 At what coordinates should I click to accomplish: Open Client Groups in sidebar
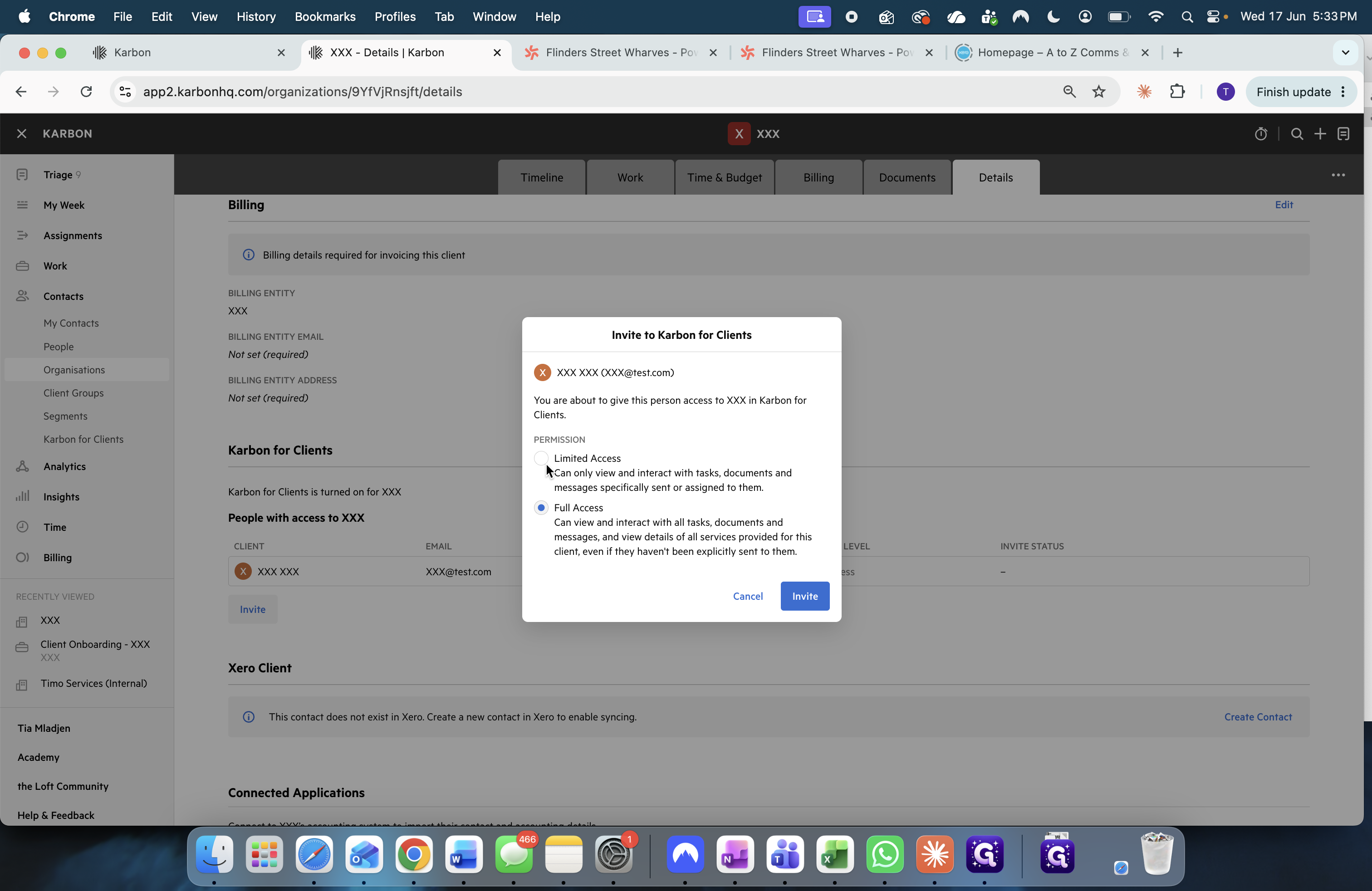point(73,393)
